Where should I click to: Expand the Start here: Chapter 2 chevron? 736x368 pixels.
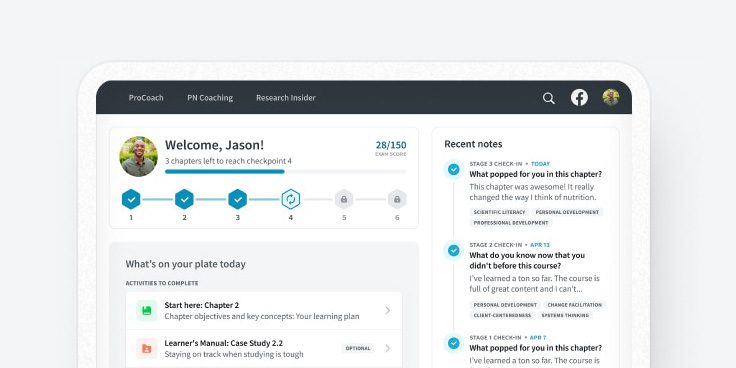pyautogui.click(x=387, y=310)
